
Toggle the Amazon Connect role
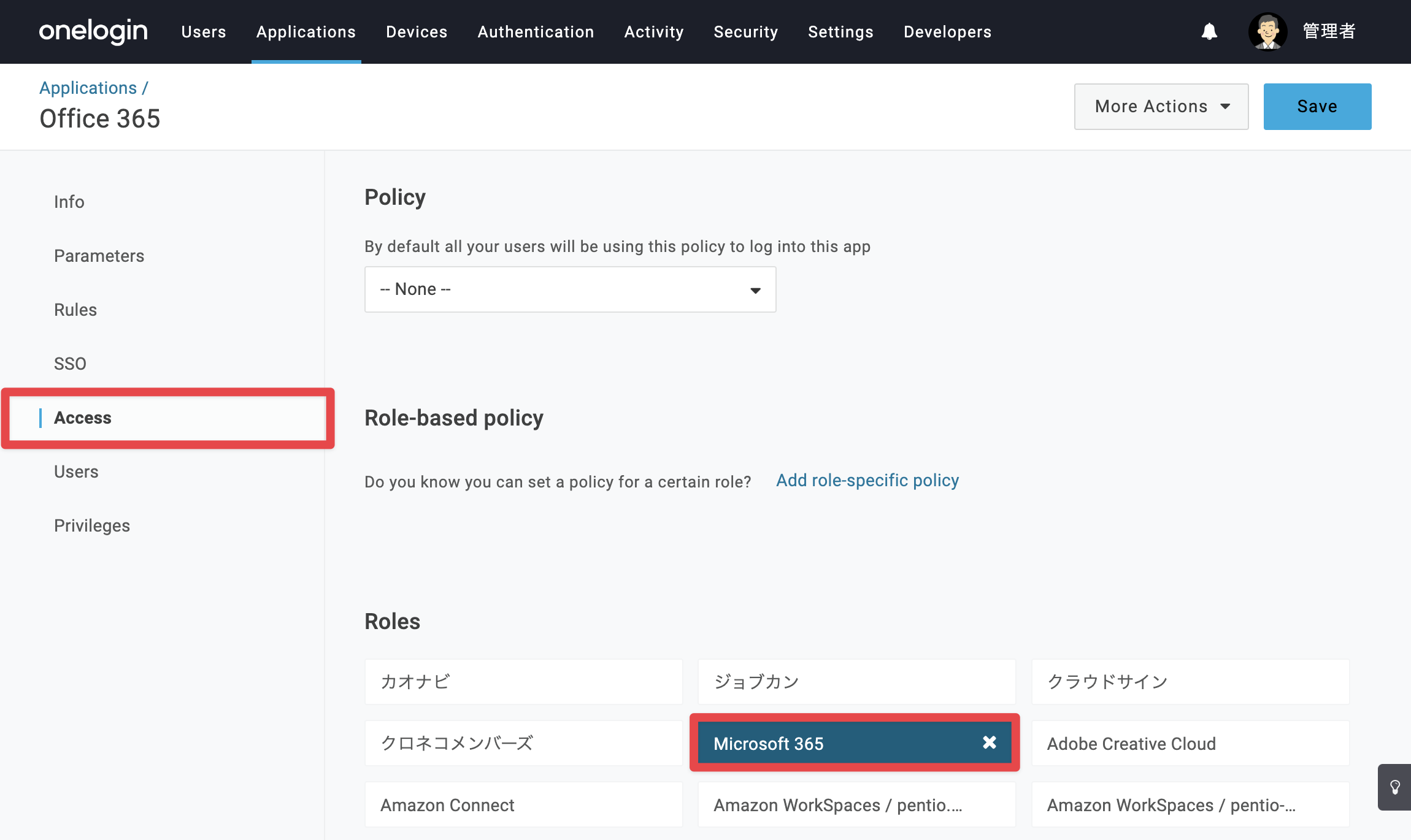(523, 805)
